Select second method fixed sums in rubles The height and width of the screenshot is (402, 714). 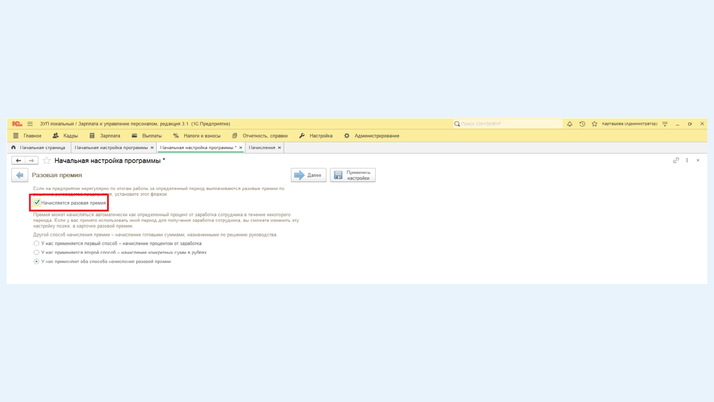[36, 252]
